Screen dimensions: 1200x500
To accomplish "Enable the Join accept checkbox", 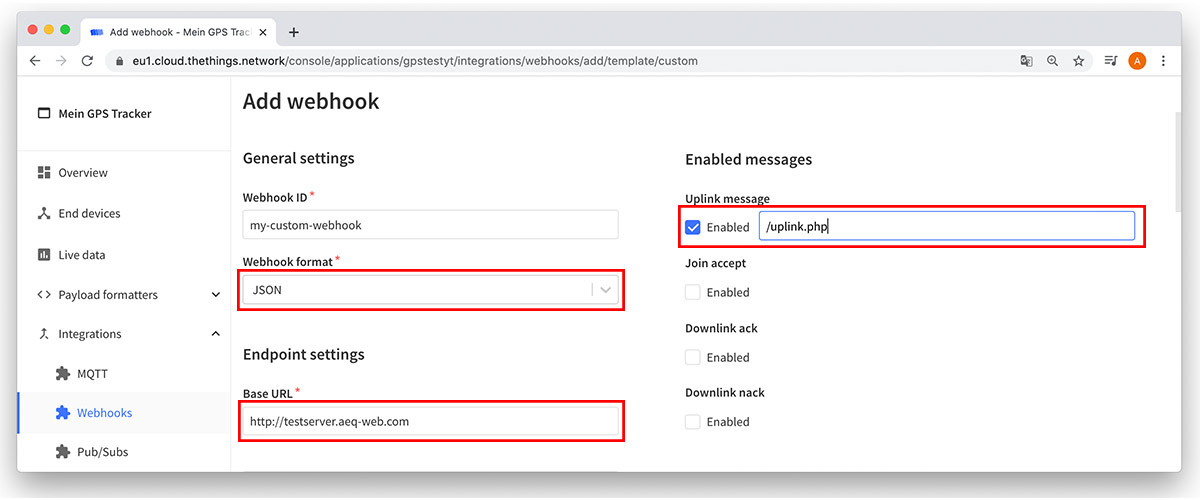I will click(x=693, y=292).
